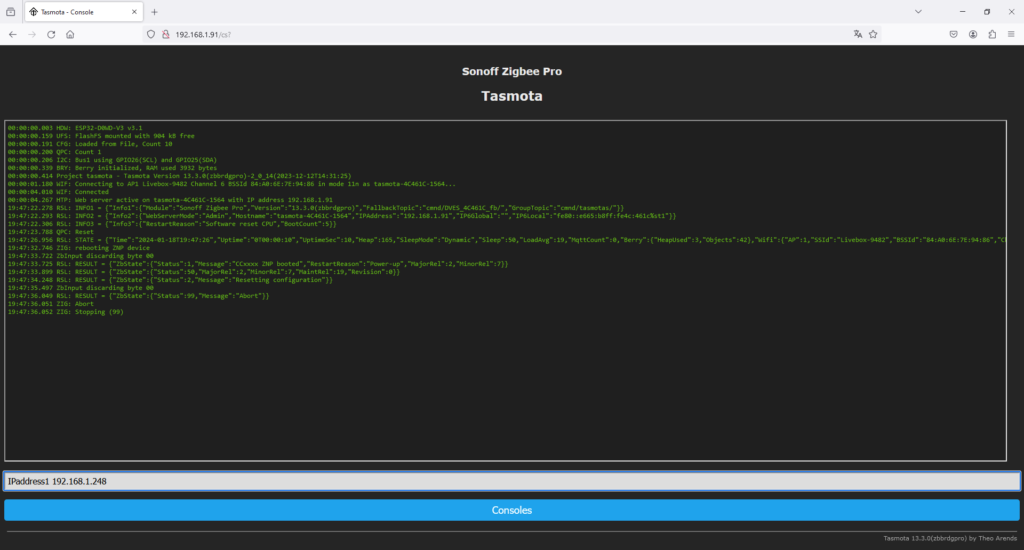This screenshot has height=550, width=1024.
Task: Click the insecure connection padlock icon
Action: coord(165,33)
